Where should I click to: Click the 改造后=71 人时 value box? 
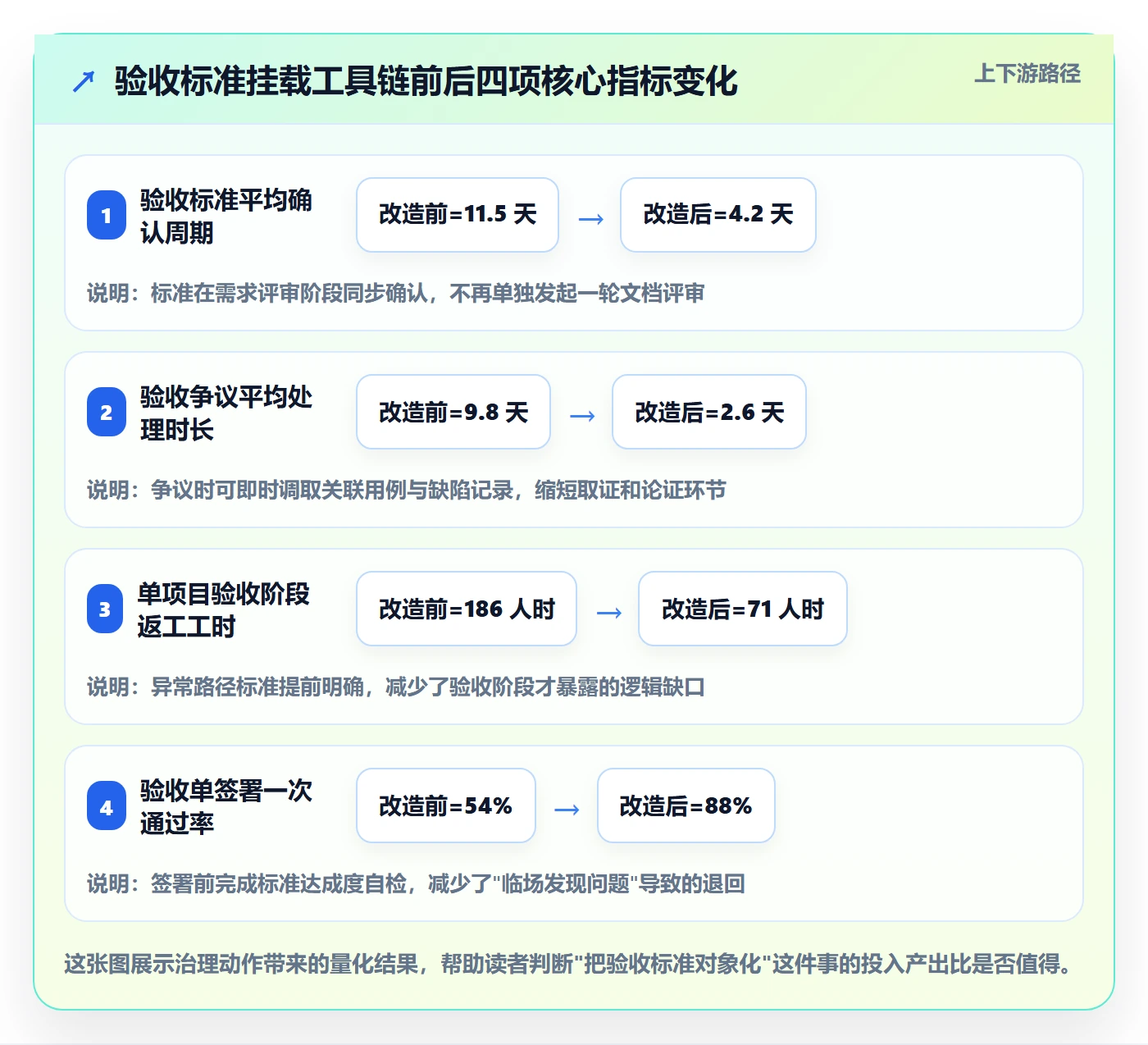743,609
